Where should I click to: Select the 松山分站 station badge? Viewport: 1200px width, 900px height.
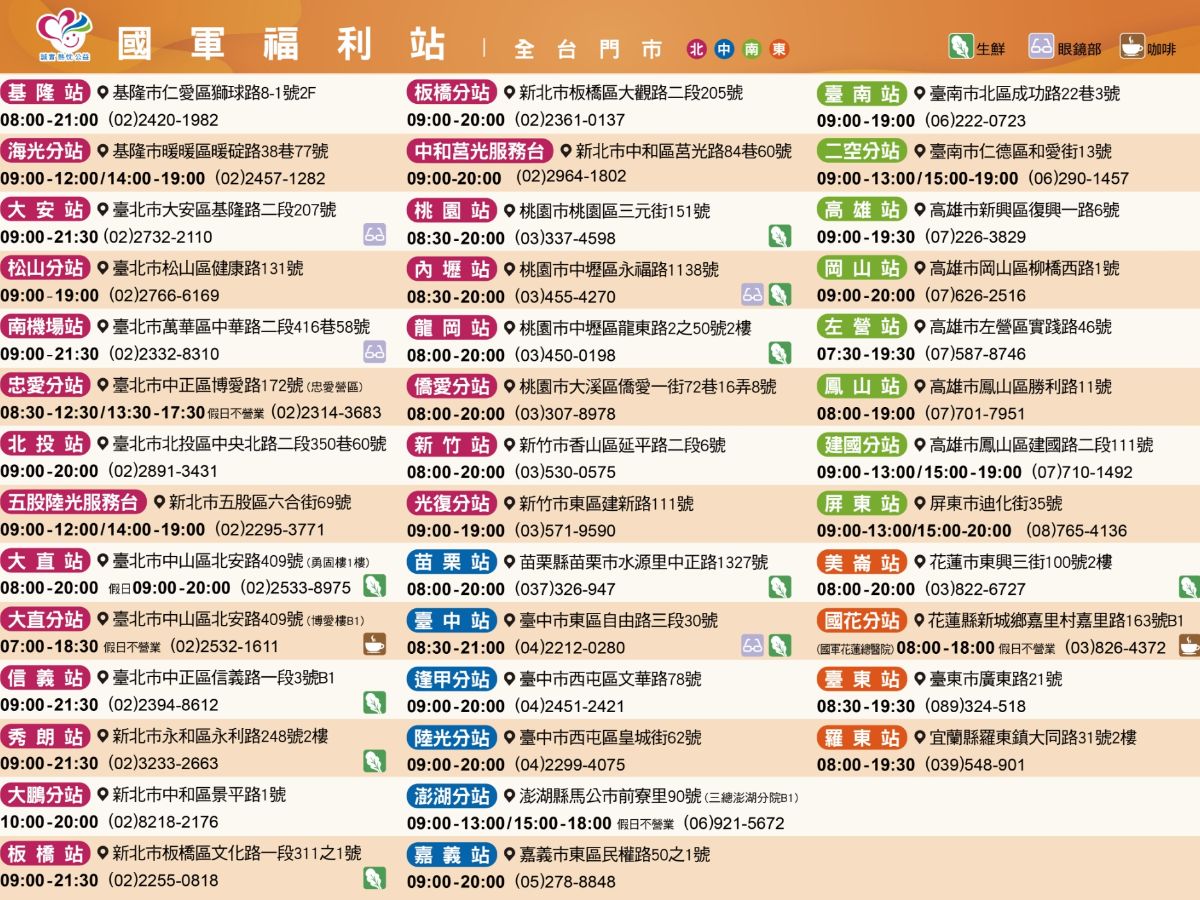[46, 268]
